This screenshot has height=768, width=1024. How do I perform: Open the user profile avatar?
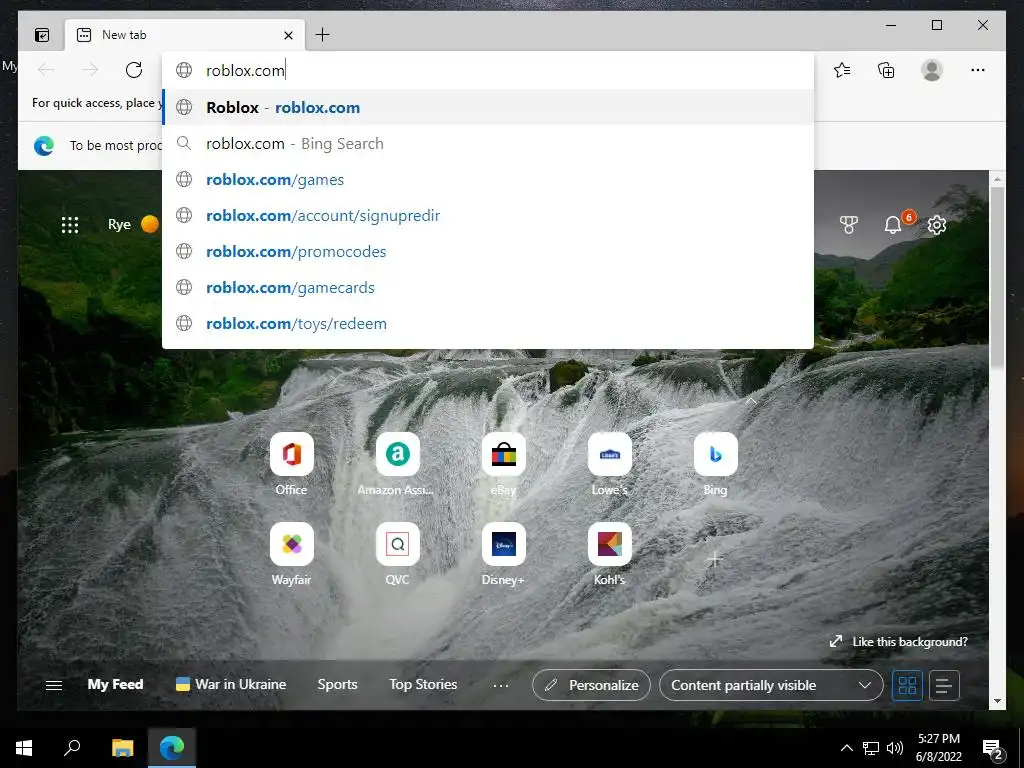pyautogui.click(x=932, y=70)
